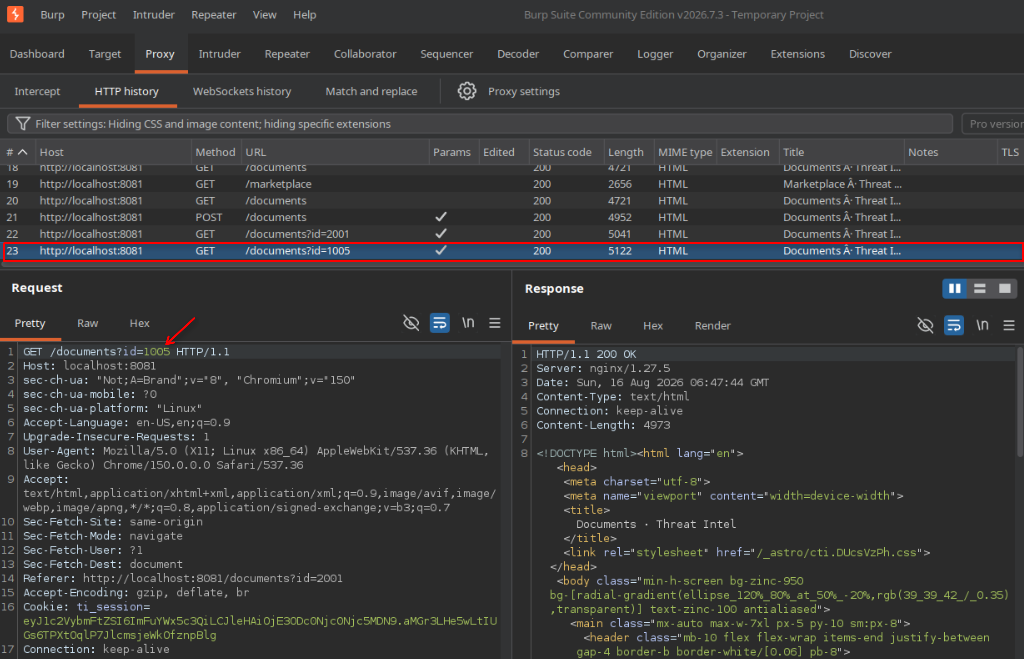Open the Project menu

tap(99, 14)
